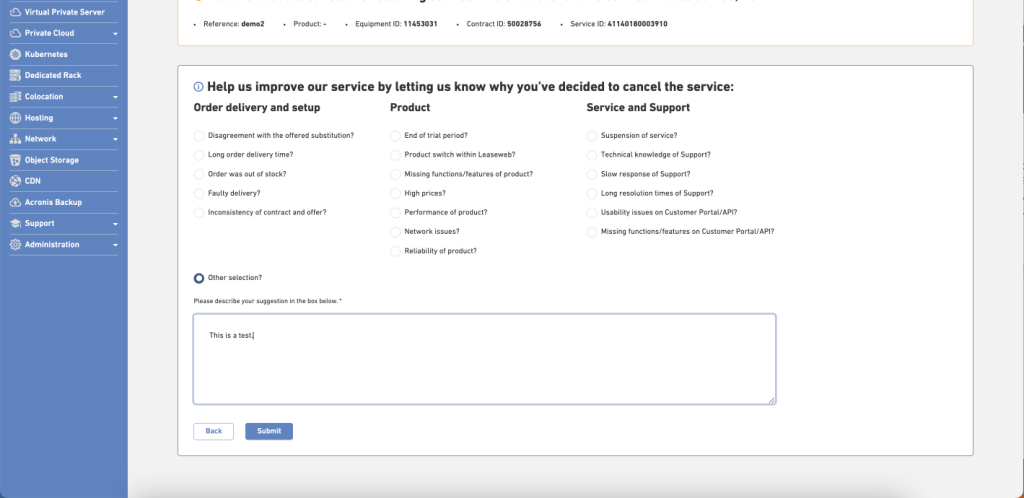The width and height of the screenshot is (1024, 498).
Task: Click the Object Storage bucket icon
Action: [15, 160]
